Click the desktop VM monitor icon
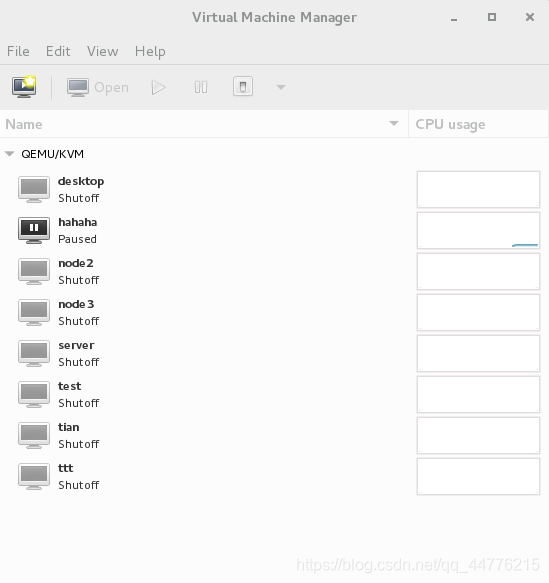Viewport: 549px width, 583px height. pyautogui.click(x=34, y=189)
